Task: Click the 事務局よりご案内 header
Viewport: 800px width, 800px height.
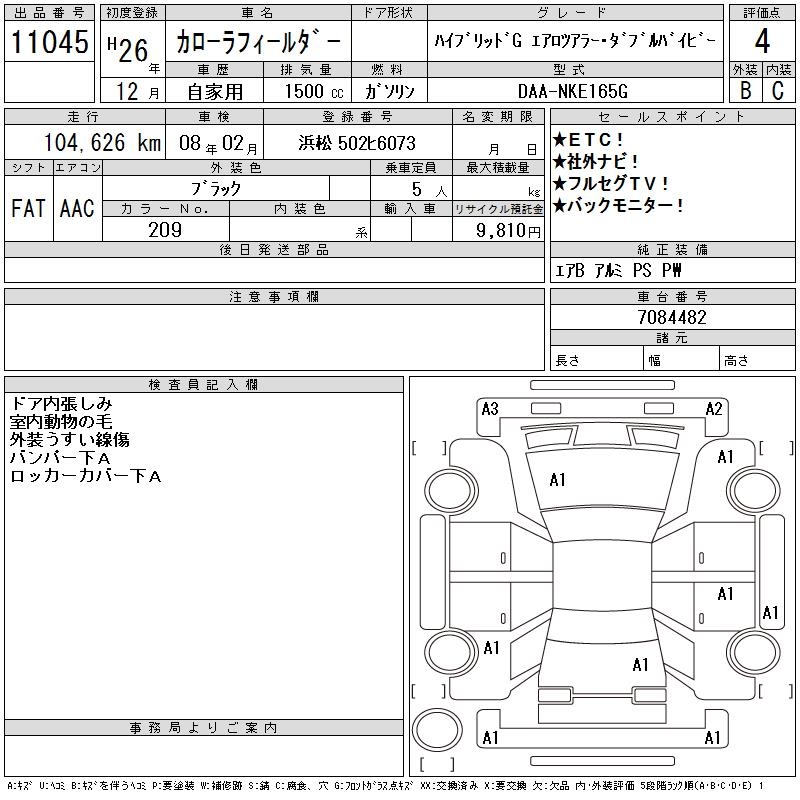Action: click(204, 728)
